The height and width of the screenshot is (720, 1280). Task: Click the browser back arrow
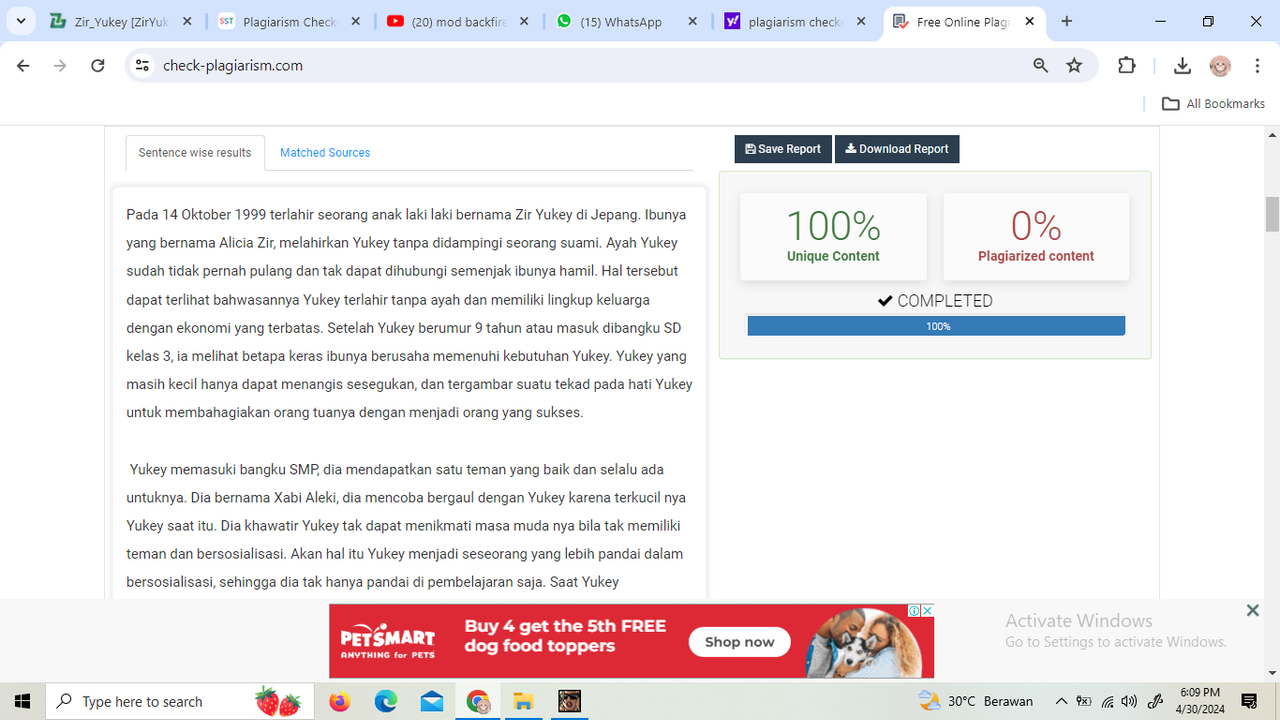click(x=24, y=66)
